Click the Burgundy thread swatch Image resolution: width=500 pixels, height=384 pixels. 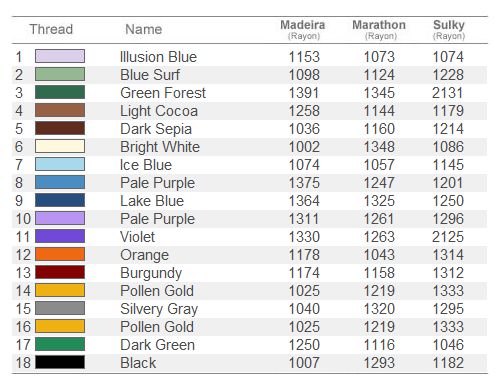(60, 272)
